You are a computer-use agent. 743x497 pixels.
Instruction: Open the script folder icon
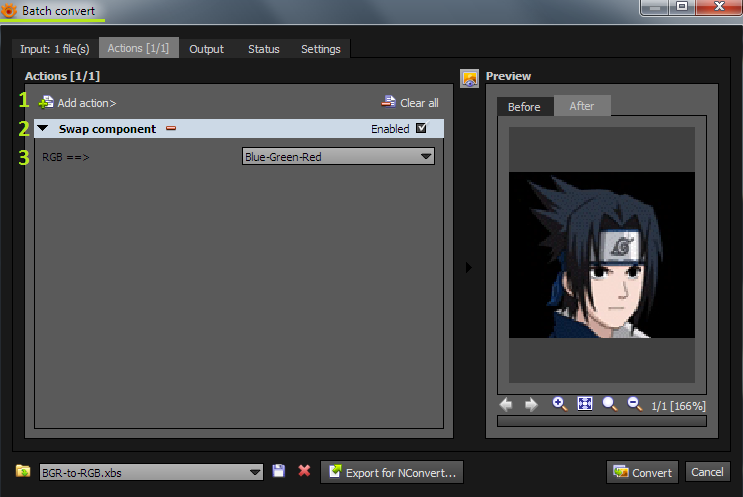click(x=23, y=471)
